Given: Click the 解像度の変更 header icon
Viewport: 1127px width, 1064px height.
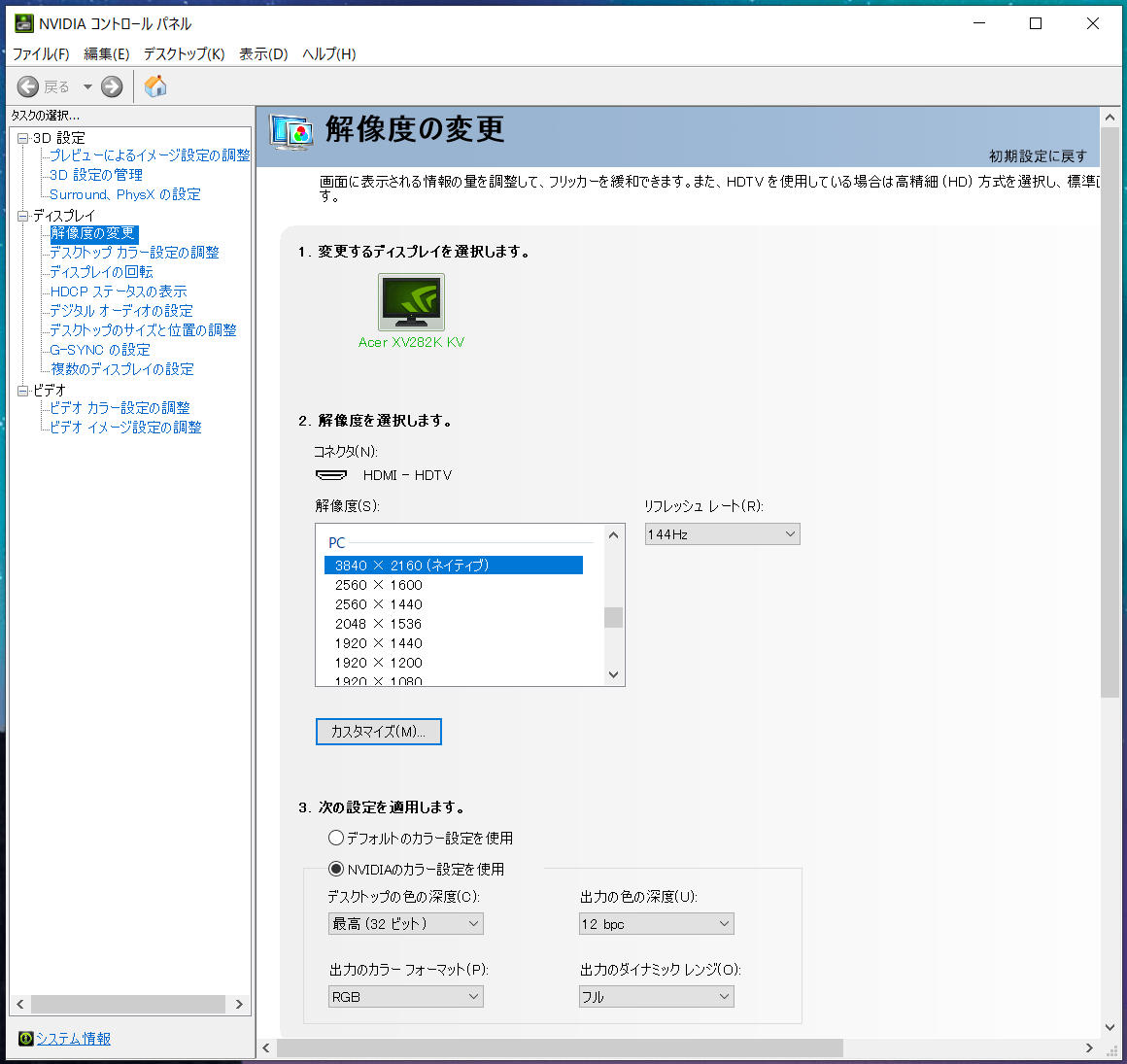Looking at the screenshot, I should tap(291, 132).
